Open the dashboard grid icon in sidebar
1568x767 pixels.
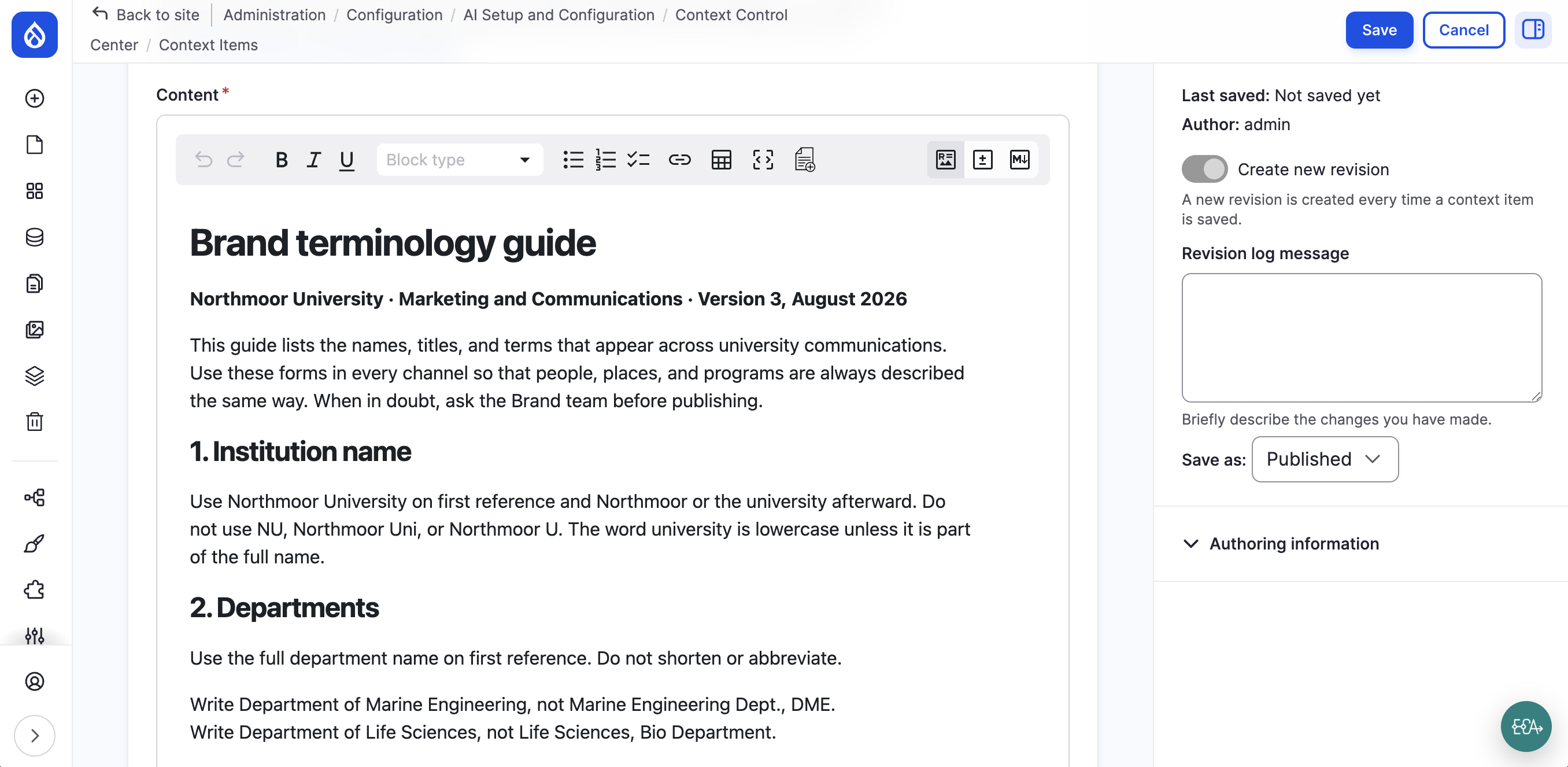pos(35,190)
